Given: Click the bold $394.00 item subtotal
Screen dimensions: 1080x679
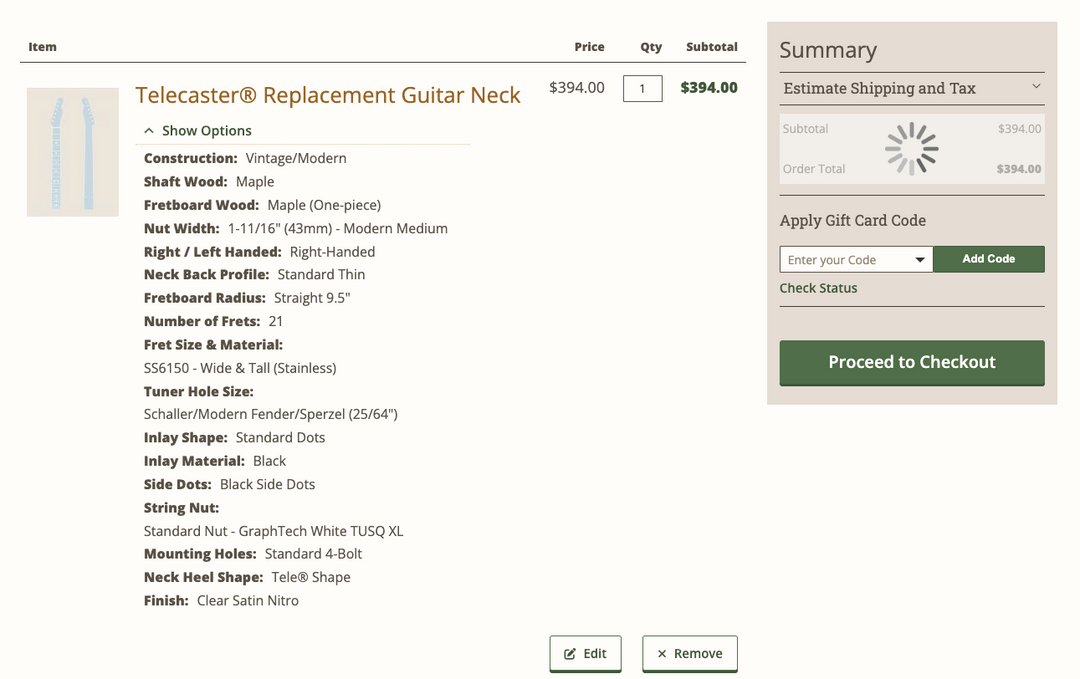Looking at the screenshot, I should coord(709,87).
